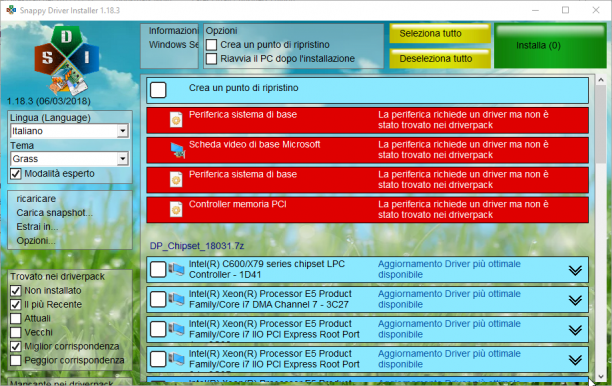This screenshot has width=612, height=386.
Task: Click the display icon of Scheda video di base Microsoft
Action: [178, 150]
